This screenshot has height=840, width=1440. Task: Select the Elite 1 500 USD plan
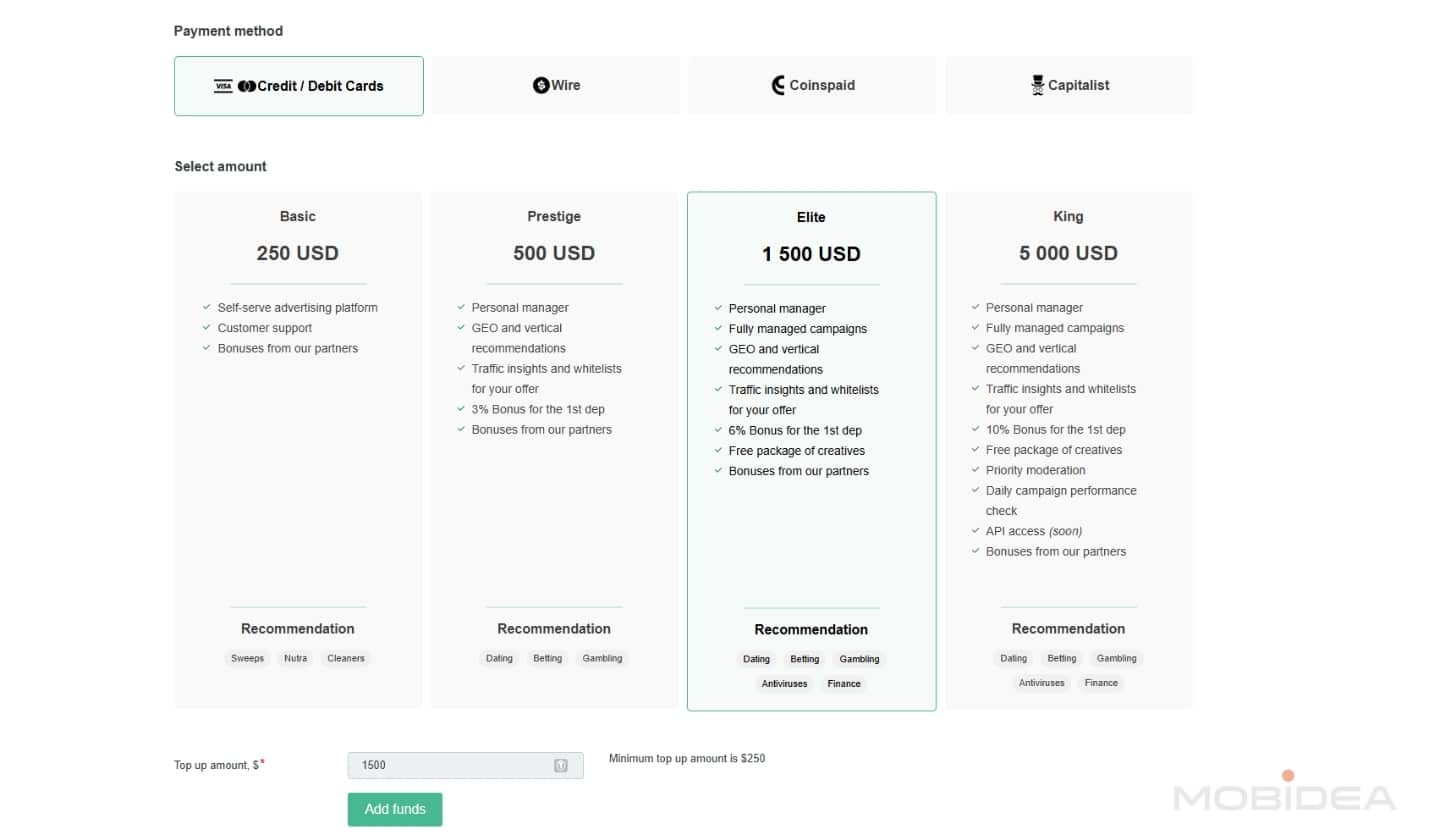click(811, 253)
